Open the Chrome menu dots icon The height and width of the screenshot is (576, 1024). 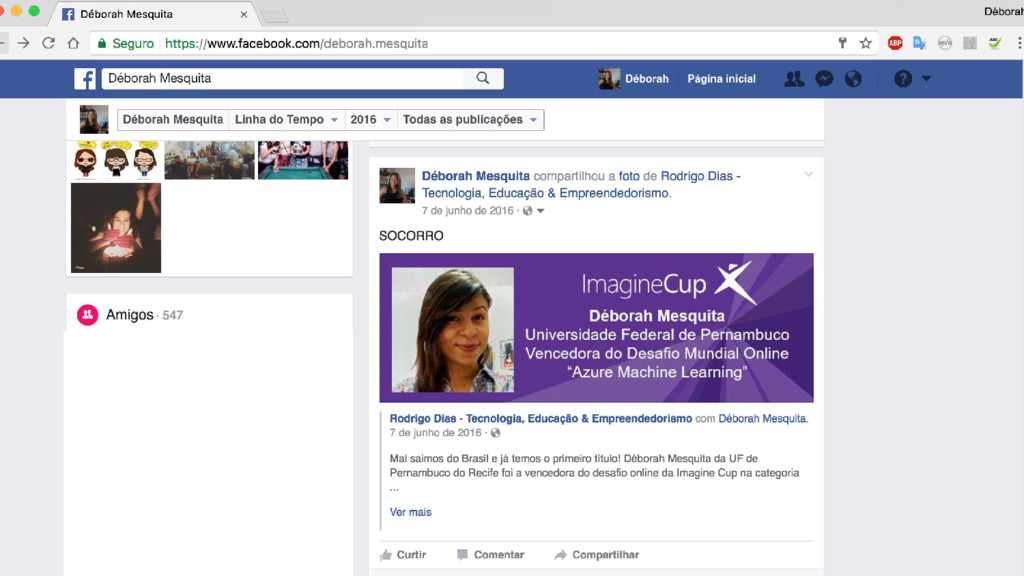[x=1019, y=43]
